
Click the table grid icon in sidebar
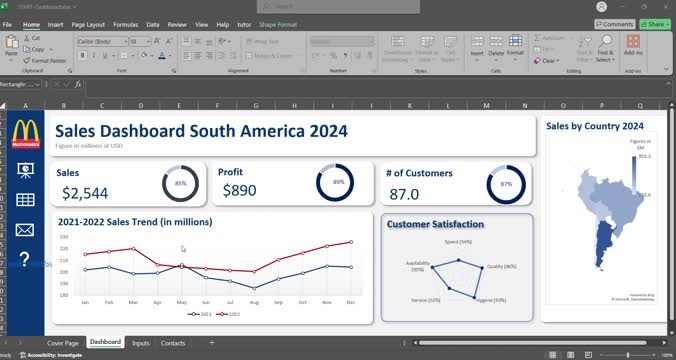point(25,200)
